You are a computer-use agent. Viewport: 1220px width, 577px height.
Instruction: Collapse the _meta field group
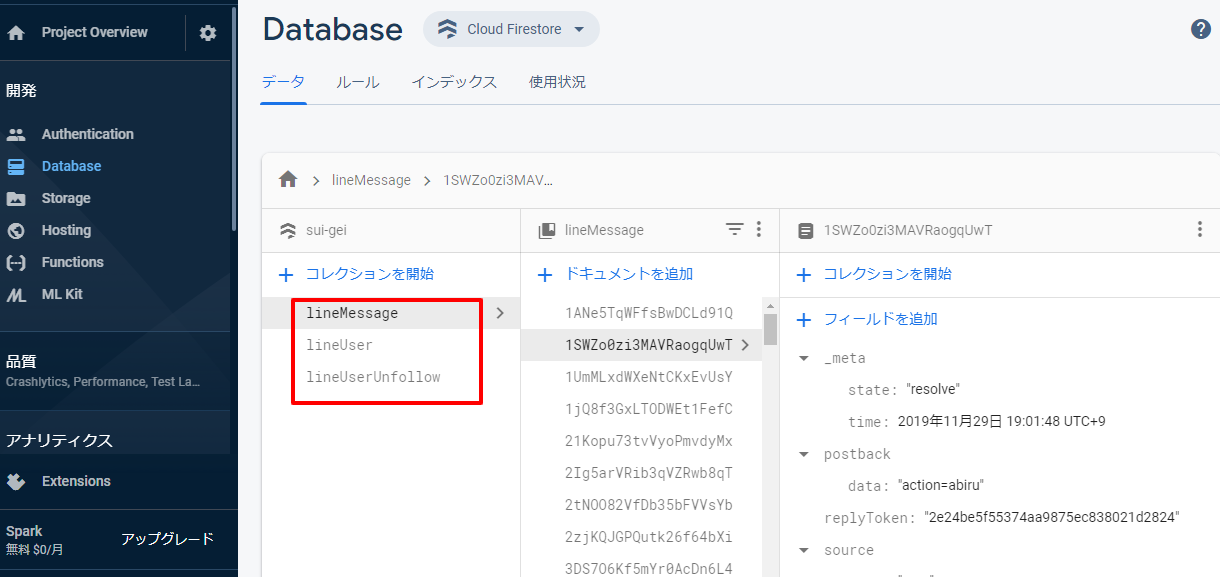pyautogui.click(x=804, y=358)
